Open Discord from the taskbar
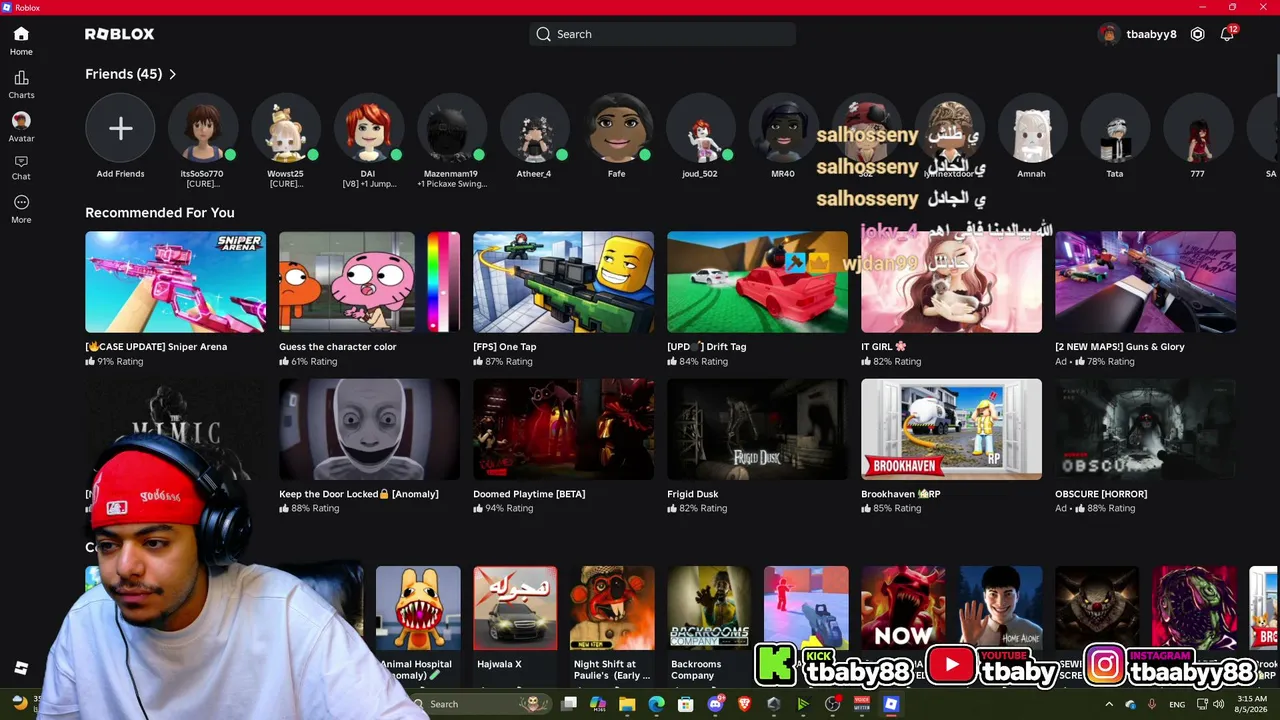This screenshot has width=1280, height=720. click(715, 704)
